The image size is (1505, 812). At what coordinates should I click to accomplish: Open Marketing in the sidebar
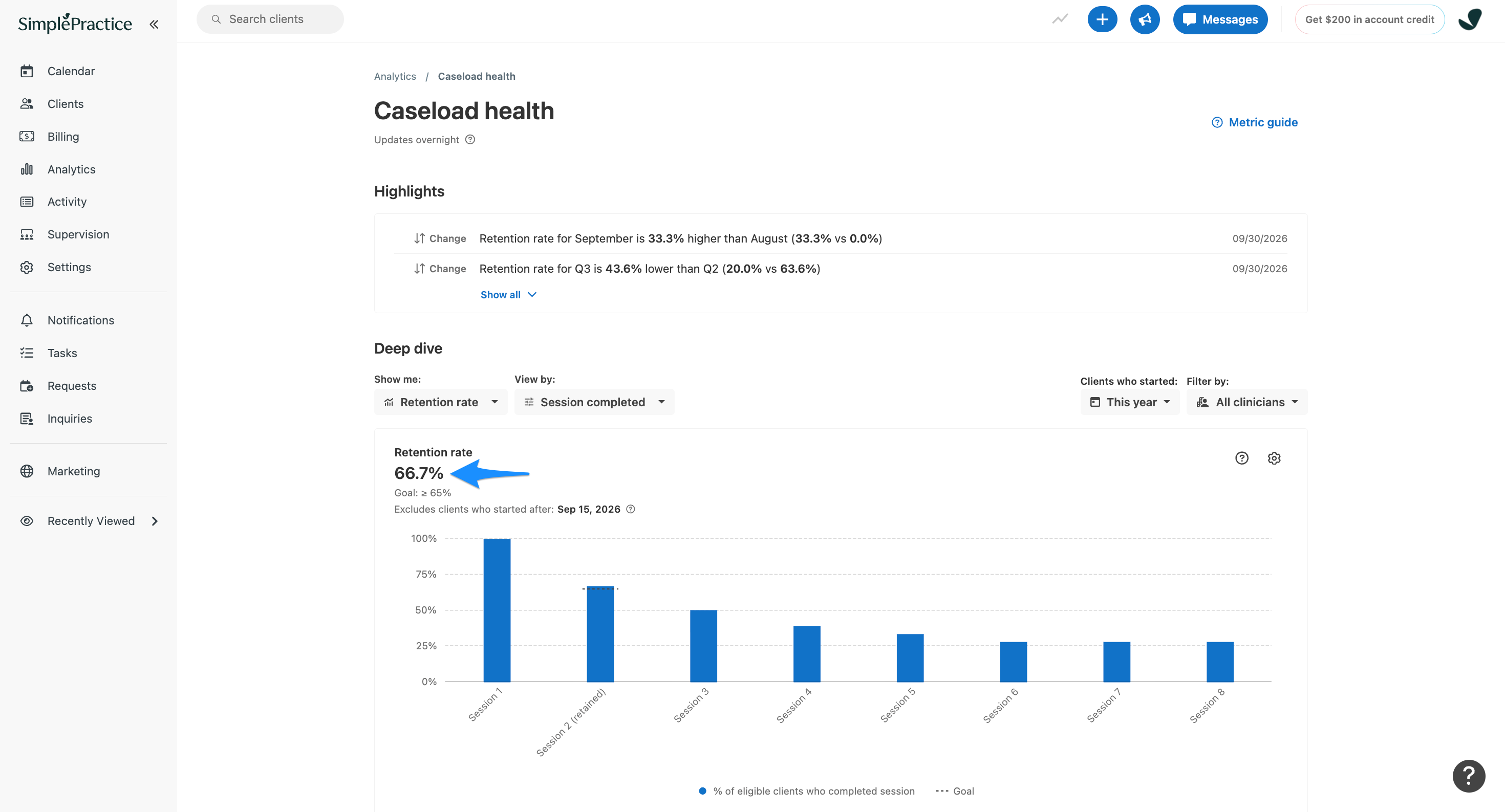point(74,471)
